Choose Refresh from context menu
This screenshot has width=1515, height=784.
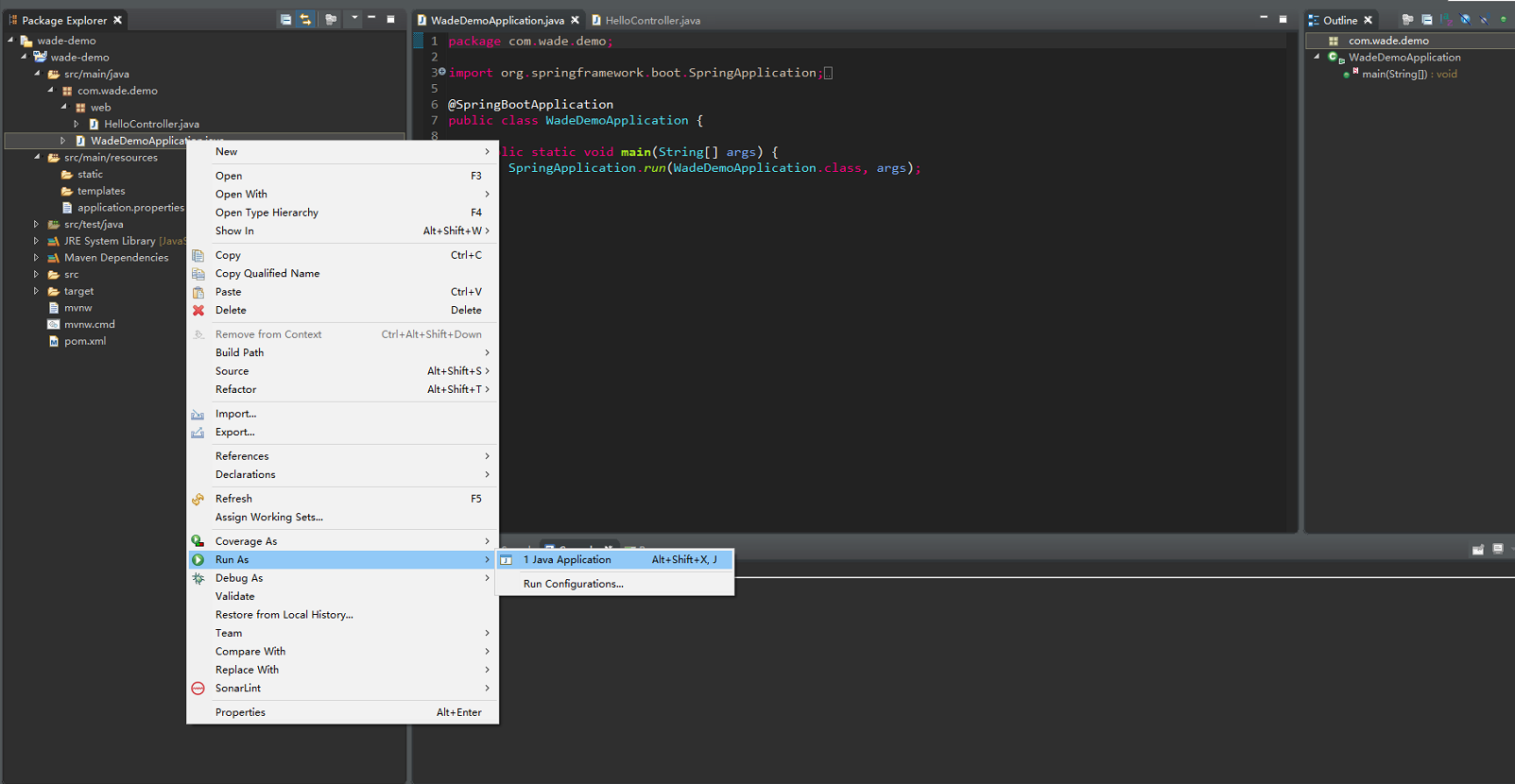point(342,499)
